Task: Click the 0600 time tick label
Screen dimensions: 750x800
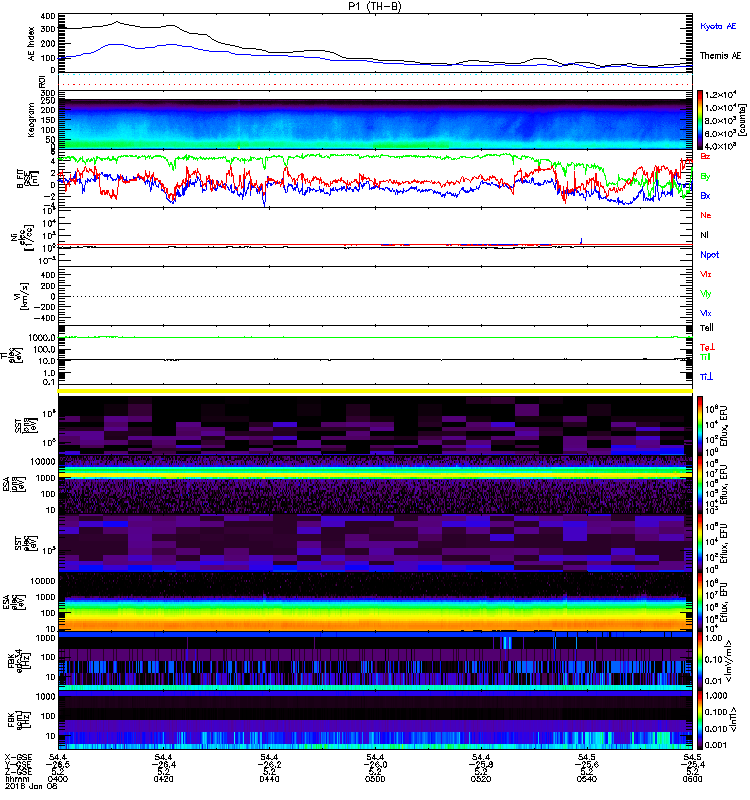Action: coord(692,779)
